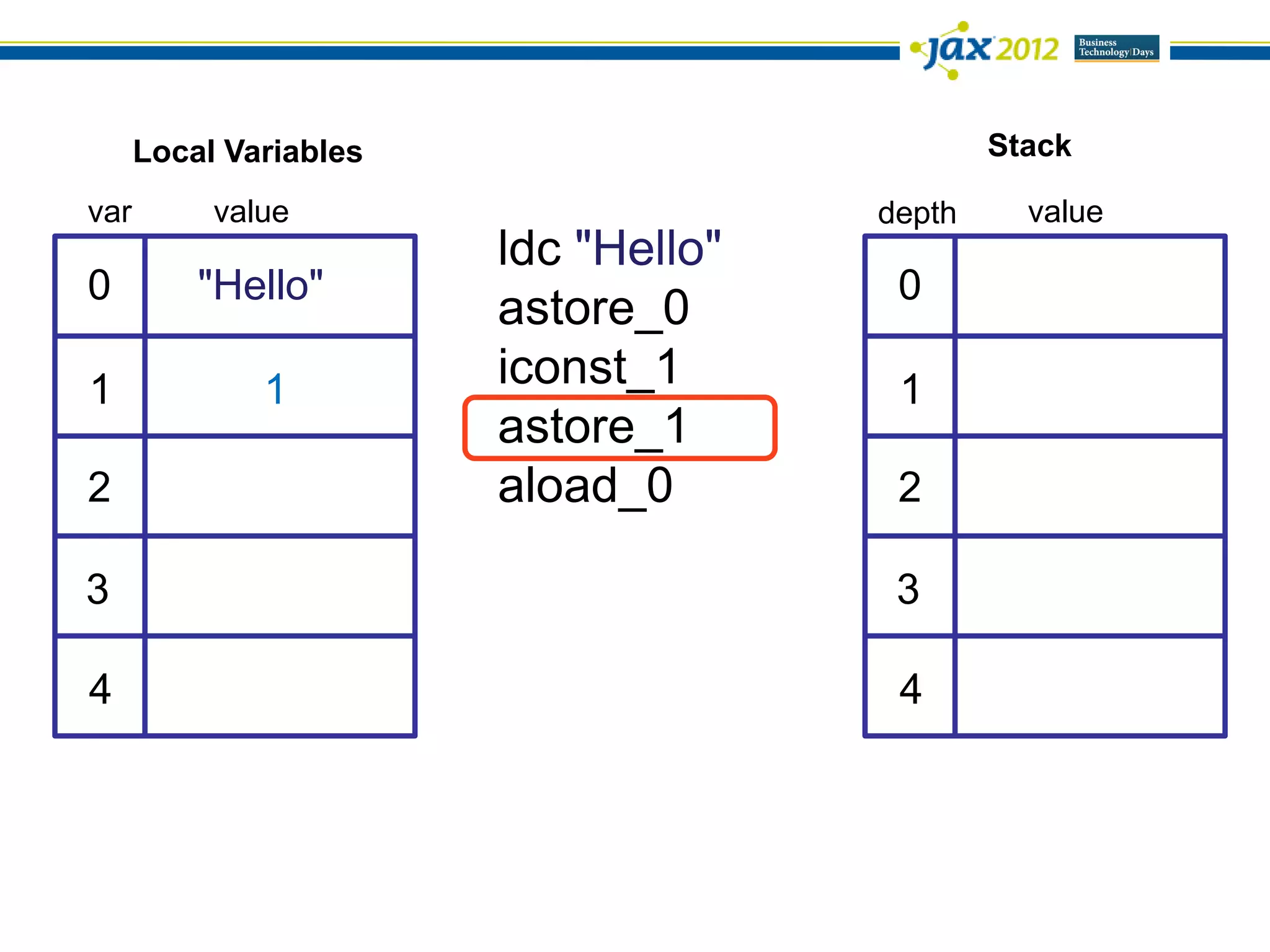Click the depth column header

tap(917, 213)
